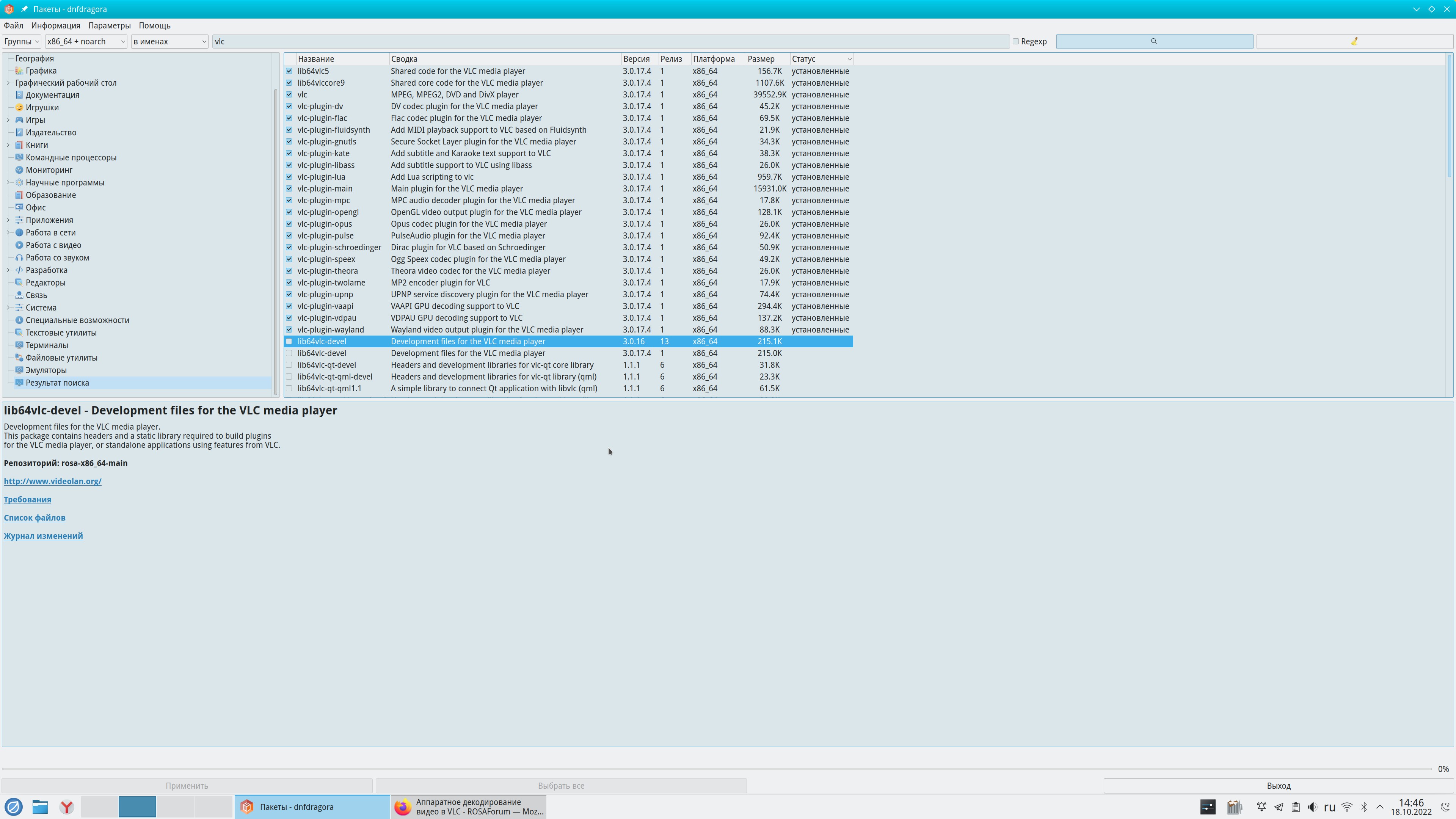Enable the Regexp checkbox
The image size is (1456, 819).
[1016, 41]
